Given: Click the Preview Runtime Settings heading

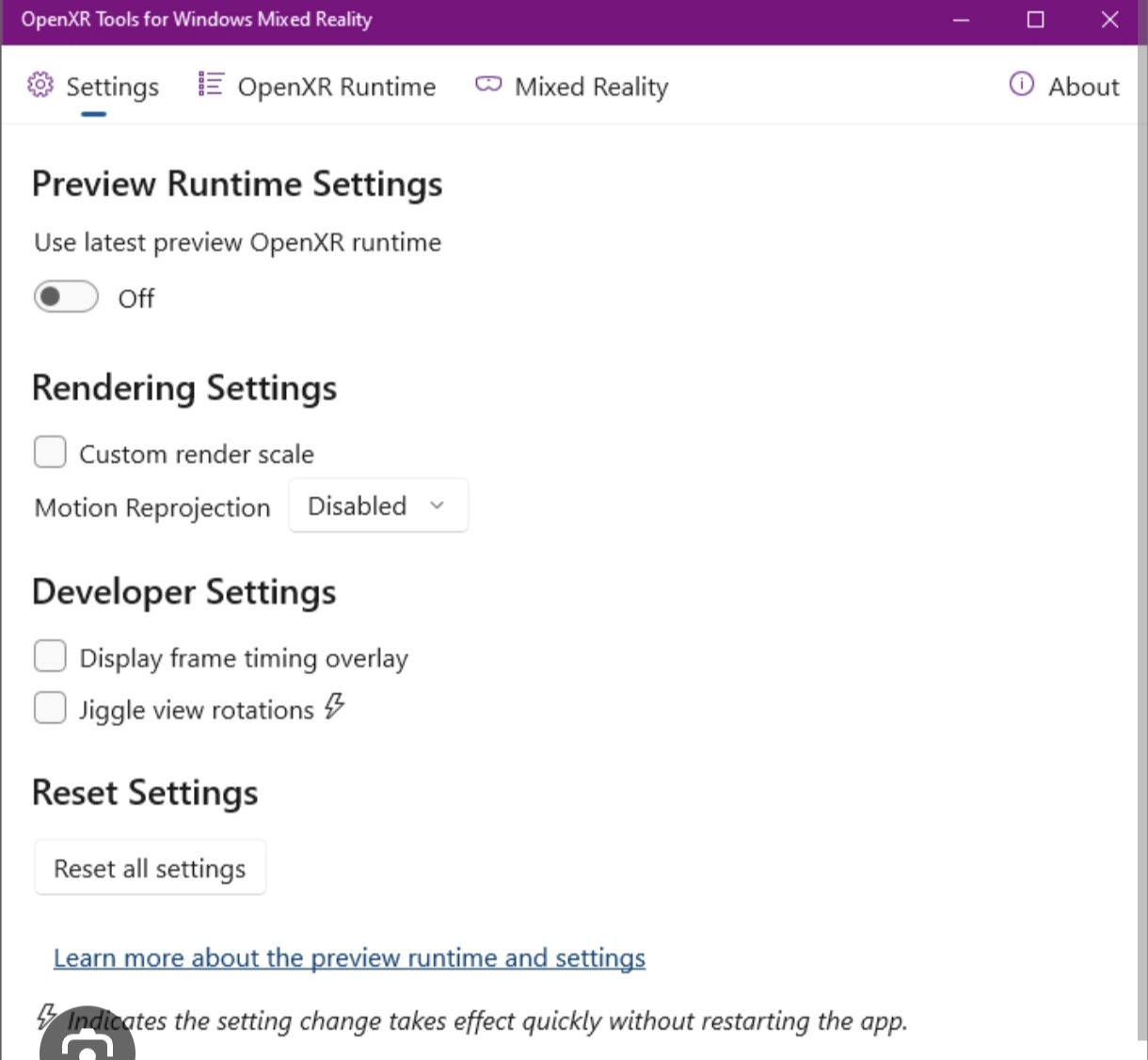Looking at the screenshot, I should tap(237, 185).
